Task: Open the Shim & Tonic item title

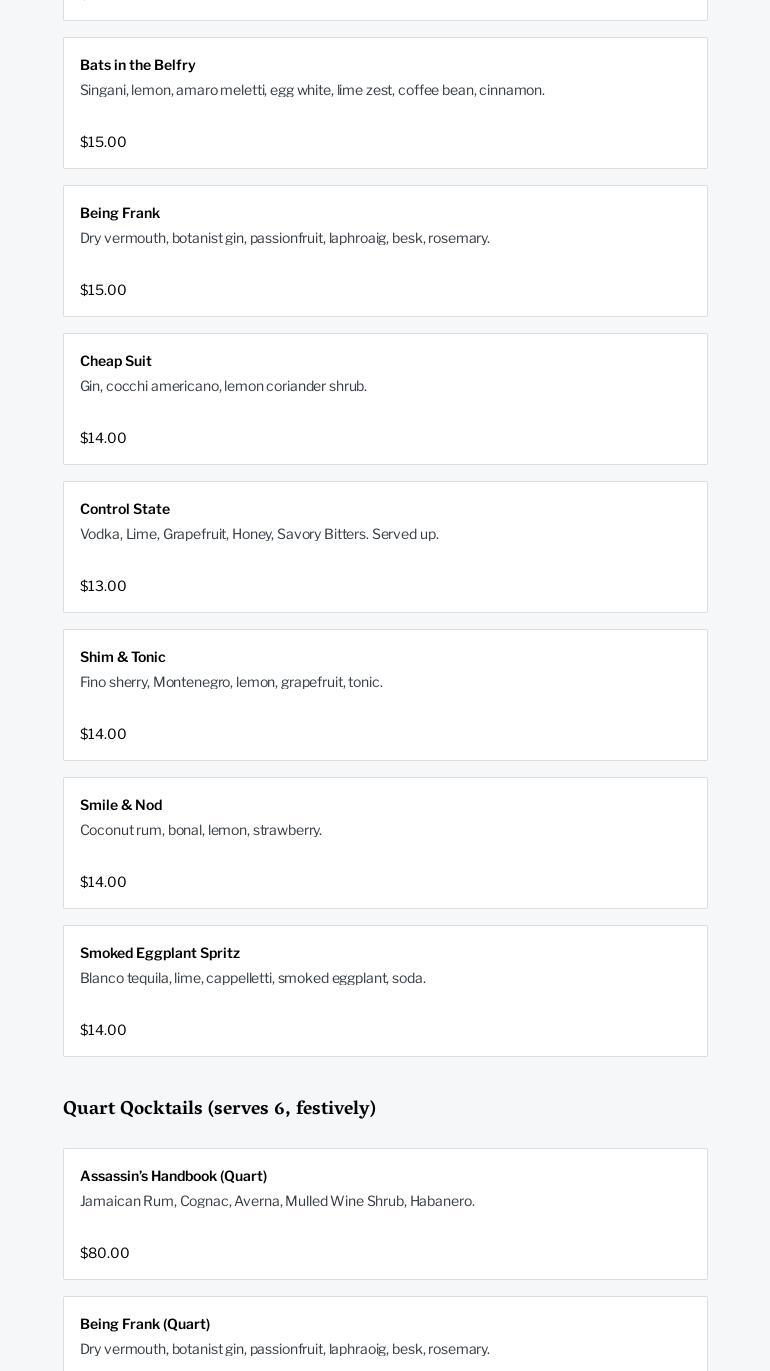Action: click(x=123, y=657)
